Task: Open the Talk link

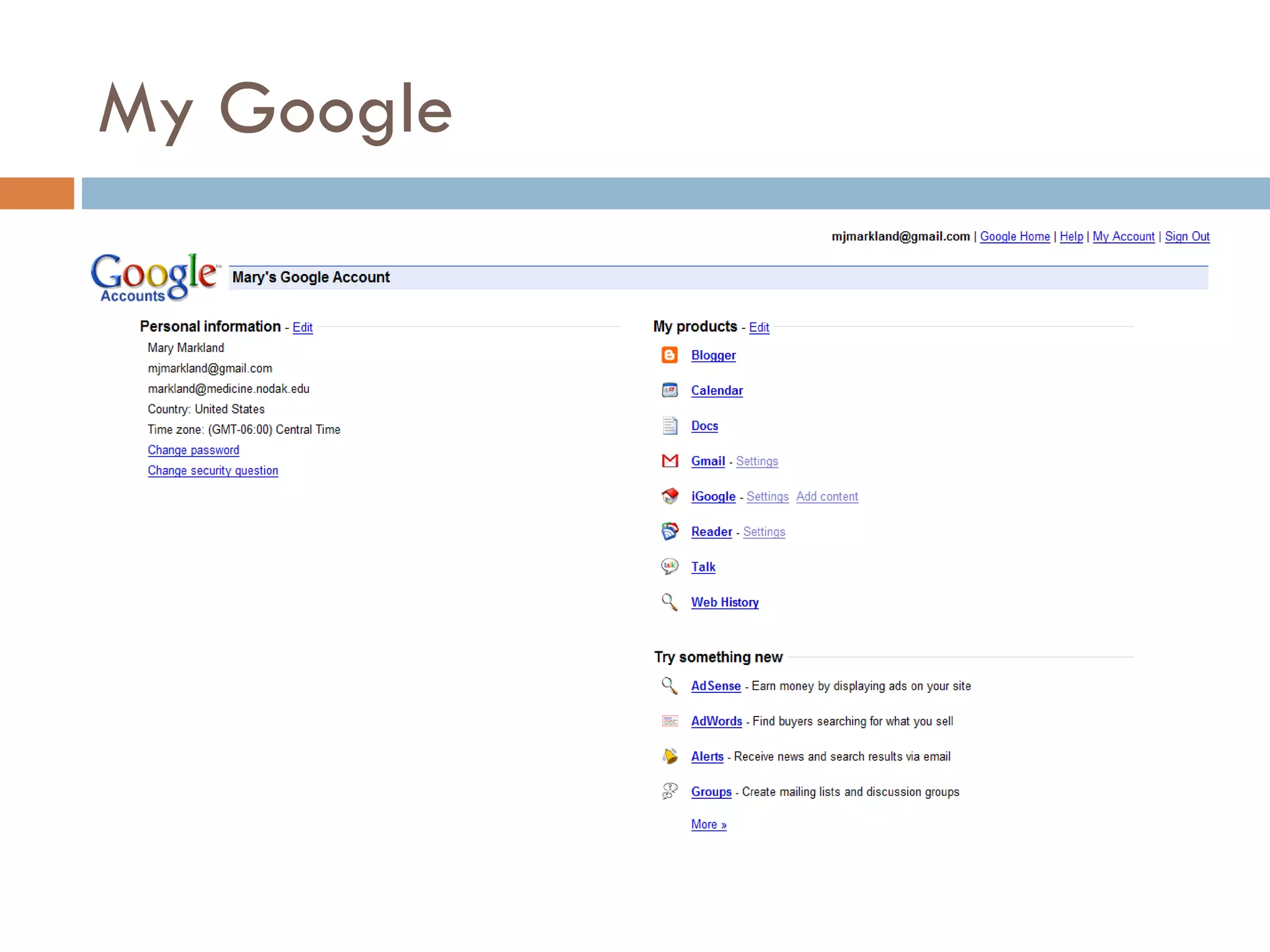Action: (x=703, y=567)
